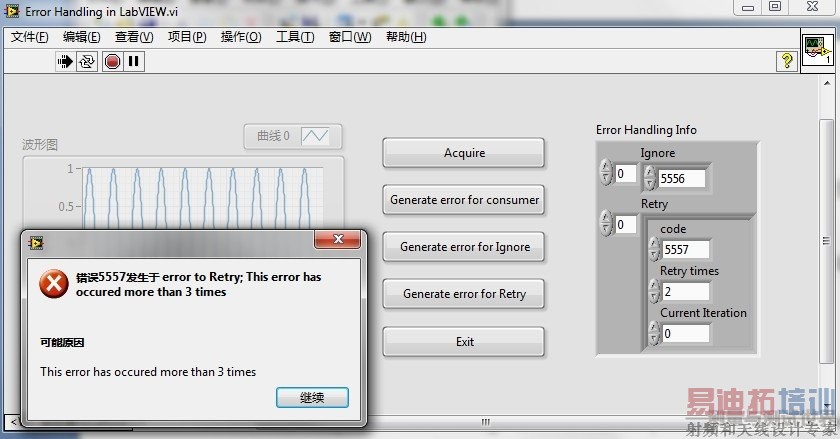Click the horizontal scrollbar thumb
This screenshot has height=439, width=840.
(x=485, y=422)
